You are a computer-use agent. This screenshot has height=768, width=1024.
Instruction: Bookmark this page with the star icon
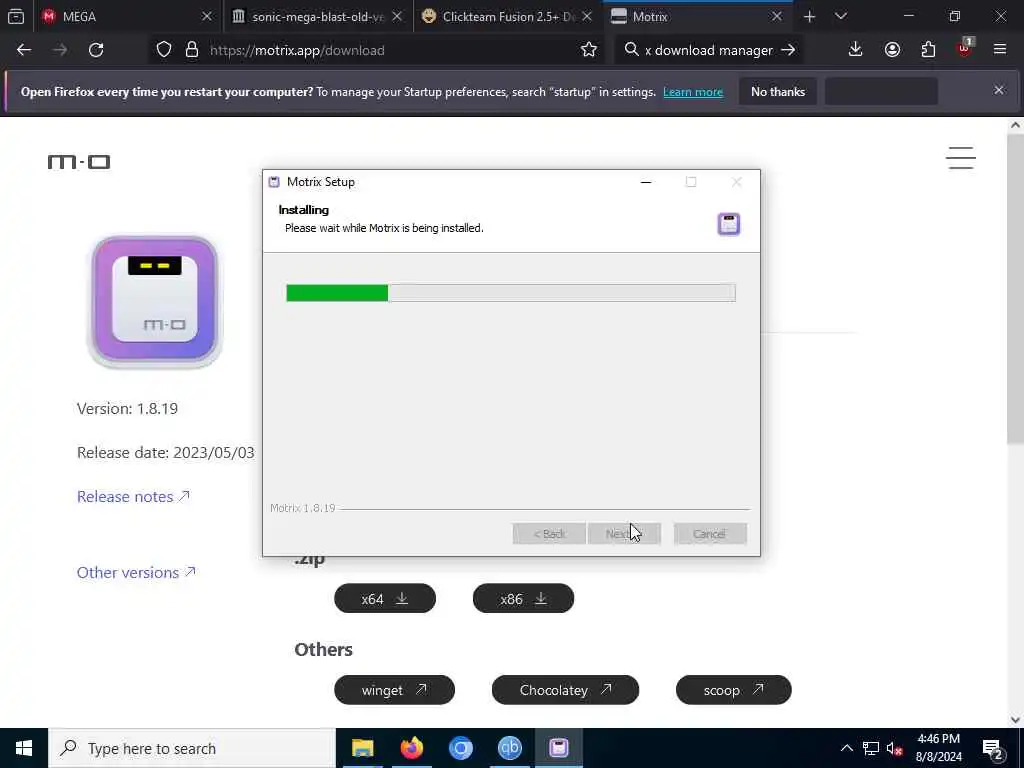click(588, 50)
